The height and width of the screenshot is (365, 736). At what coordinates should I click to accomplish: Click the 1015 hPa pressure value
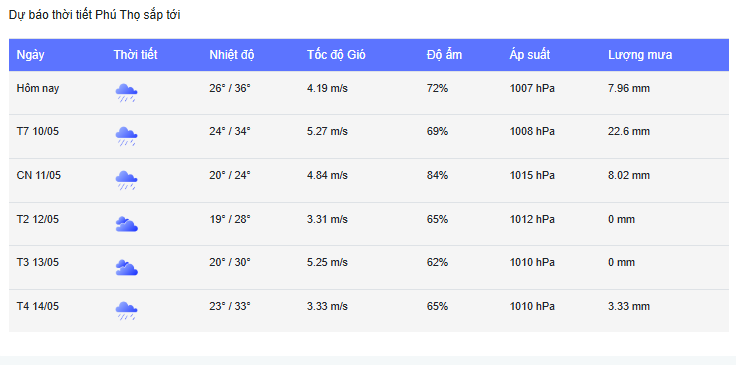(x=532, y=175)
